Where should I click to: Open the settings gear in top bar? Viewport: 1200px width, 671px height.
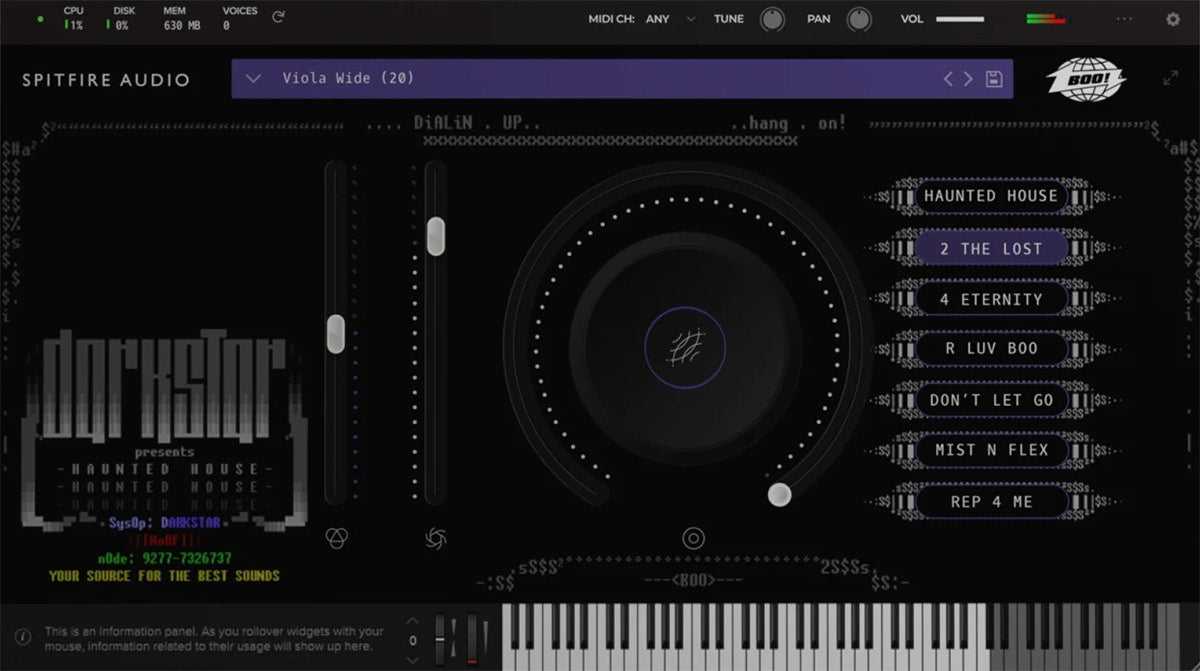[1173, 18]
